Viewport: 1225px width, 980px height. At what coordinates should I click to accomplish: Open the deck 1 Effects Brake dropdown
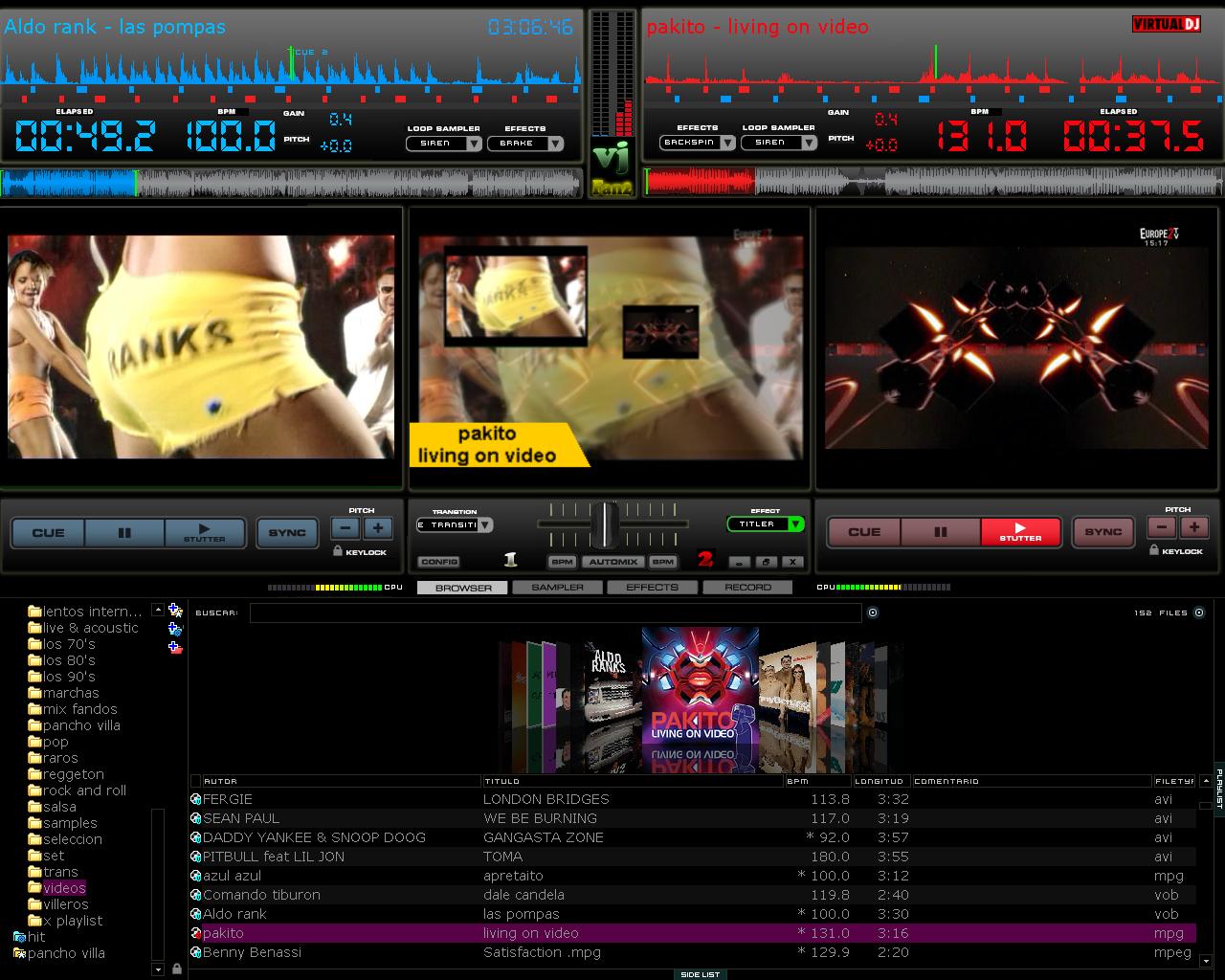pyautogui.click(x=525, y=144)
